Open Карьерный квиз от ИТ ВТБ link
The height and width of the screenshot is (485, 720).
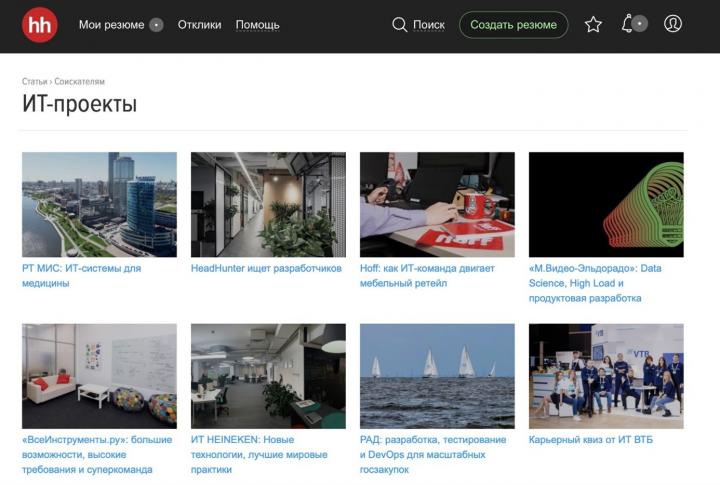591,440
